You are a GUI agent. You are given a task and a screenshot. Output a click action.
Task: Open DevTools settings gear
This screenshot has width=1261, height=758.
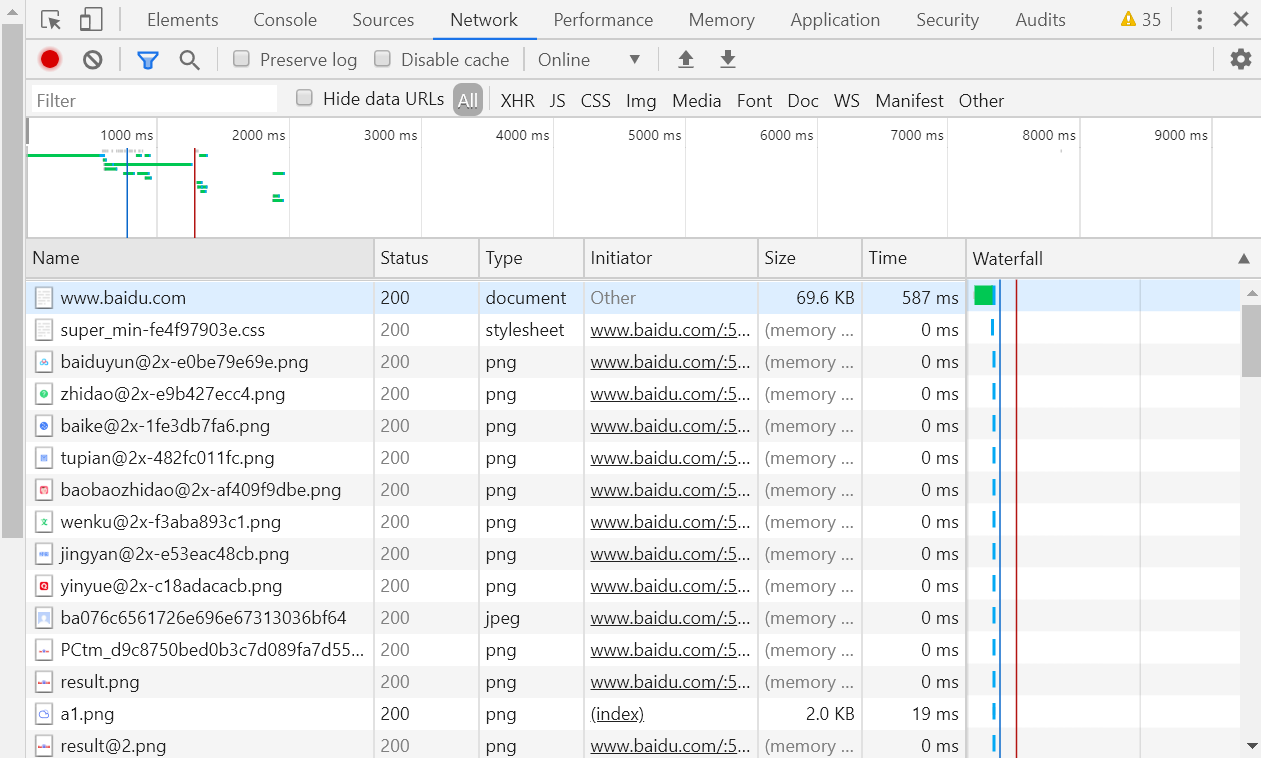point(1240,59)
